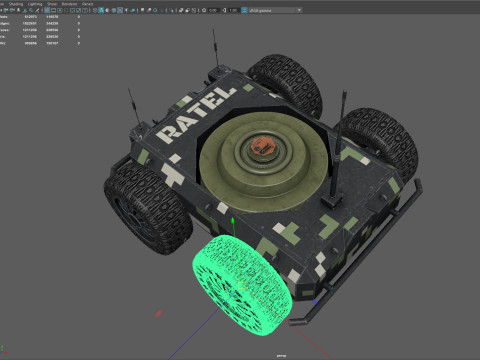The height and width of the screenshot is (360, 480).
Task: Click the red X-axis move handle
Action: [159, 313]
